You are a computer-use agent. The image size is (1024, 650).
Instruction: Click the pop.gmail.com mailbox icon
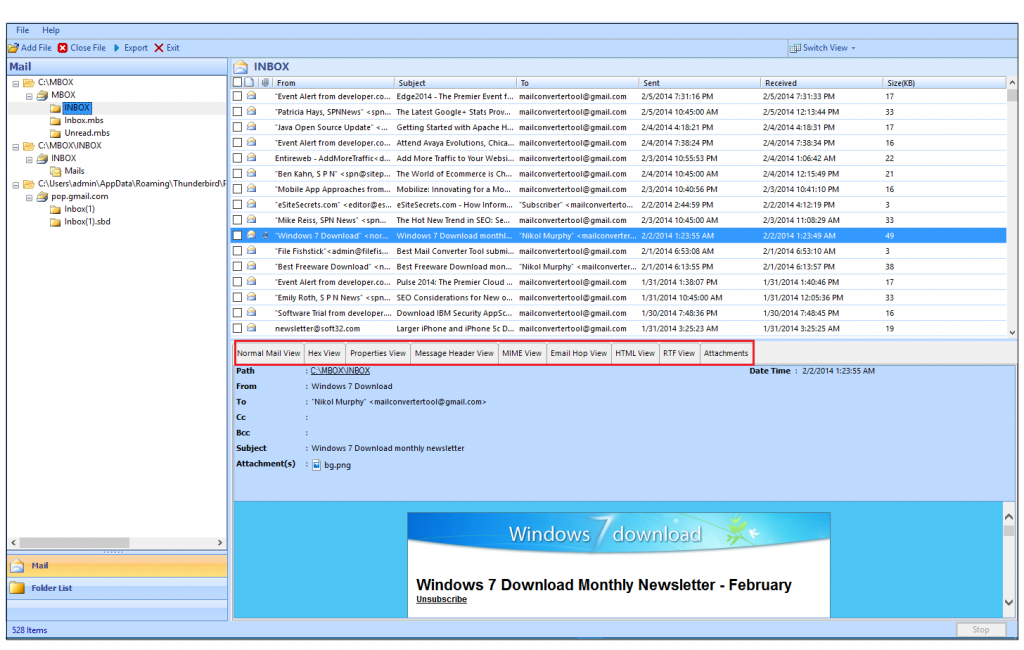click(x=42, y=197)
